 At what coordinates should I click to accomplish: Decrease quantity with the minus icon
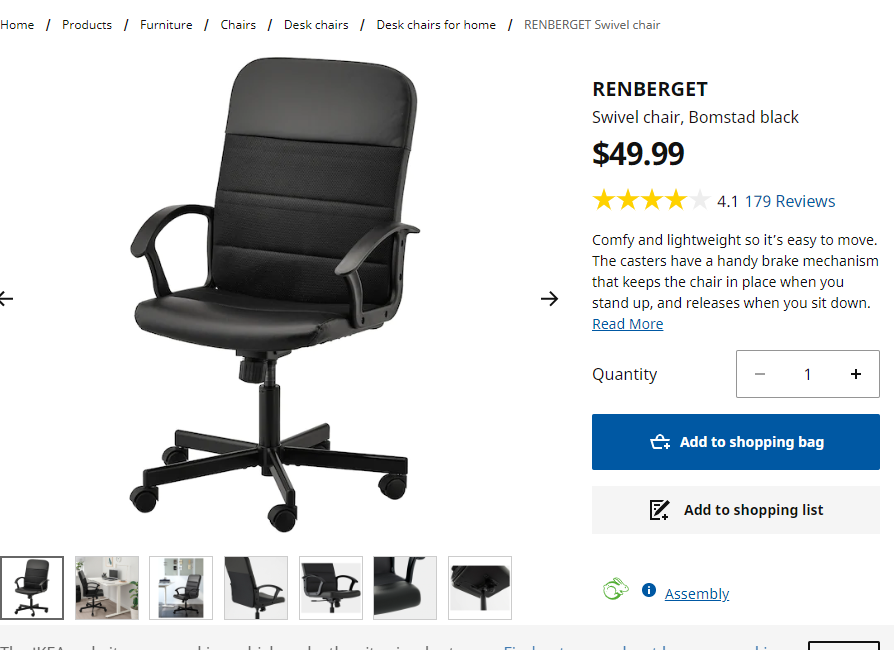[759, 374]
